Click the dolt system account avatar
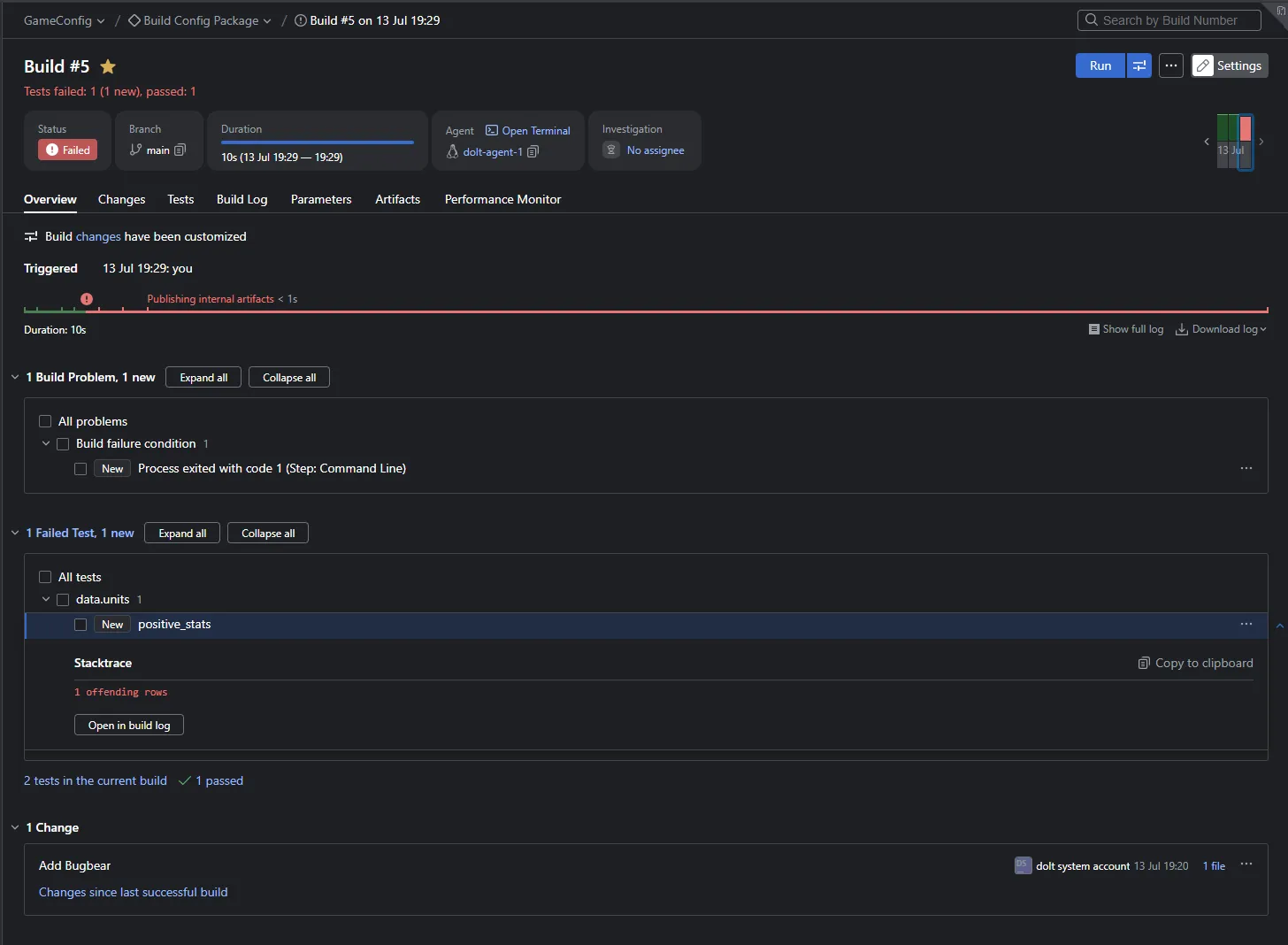This screenshot has height=945, width=1288. click(x=1023, y=865)
